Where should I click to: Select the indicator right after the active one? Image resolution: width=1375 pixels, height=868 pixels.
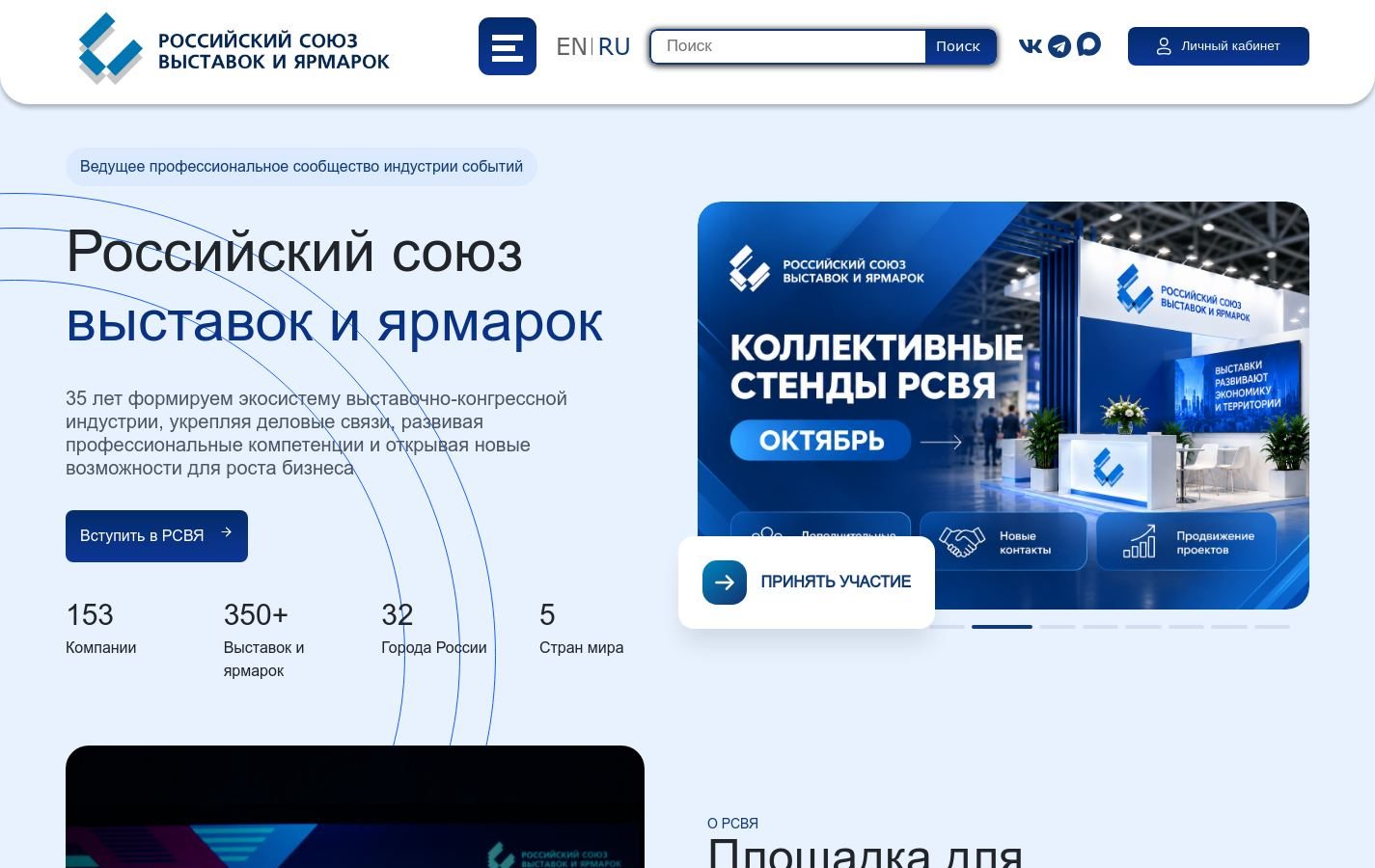coord(1058,627)
